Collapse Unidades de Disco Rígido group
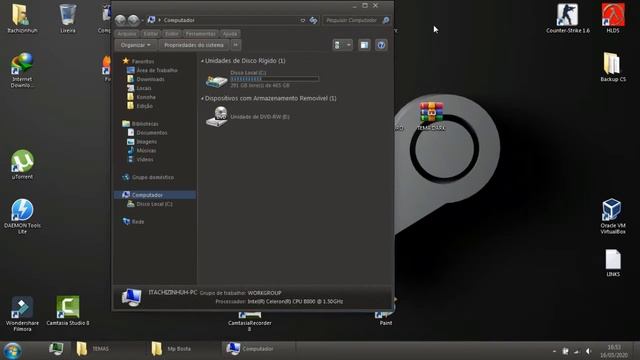Screen dimensions: 640x360 tap(202, 61)
